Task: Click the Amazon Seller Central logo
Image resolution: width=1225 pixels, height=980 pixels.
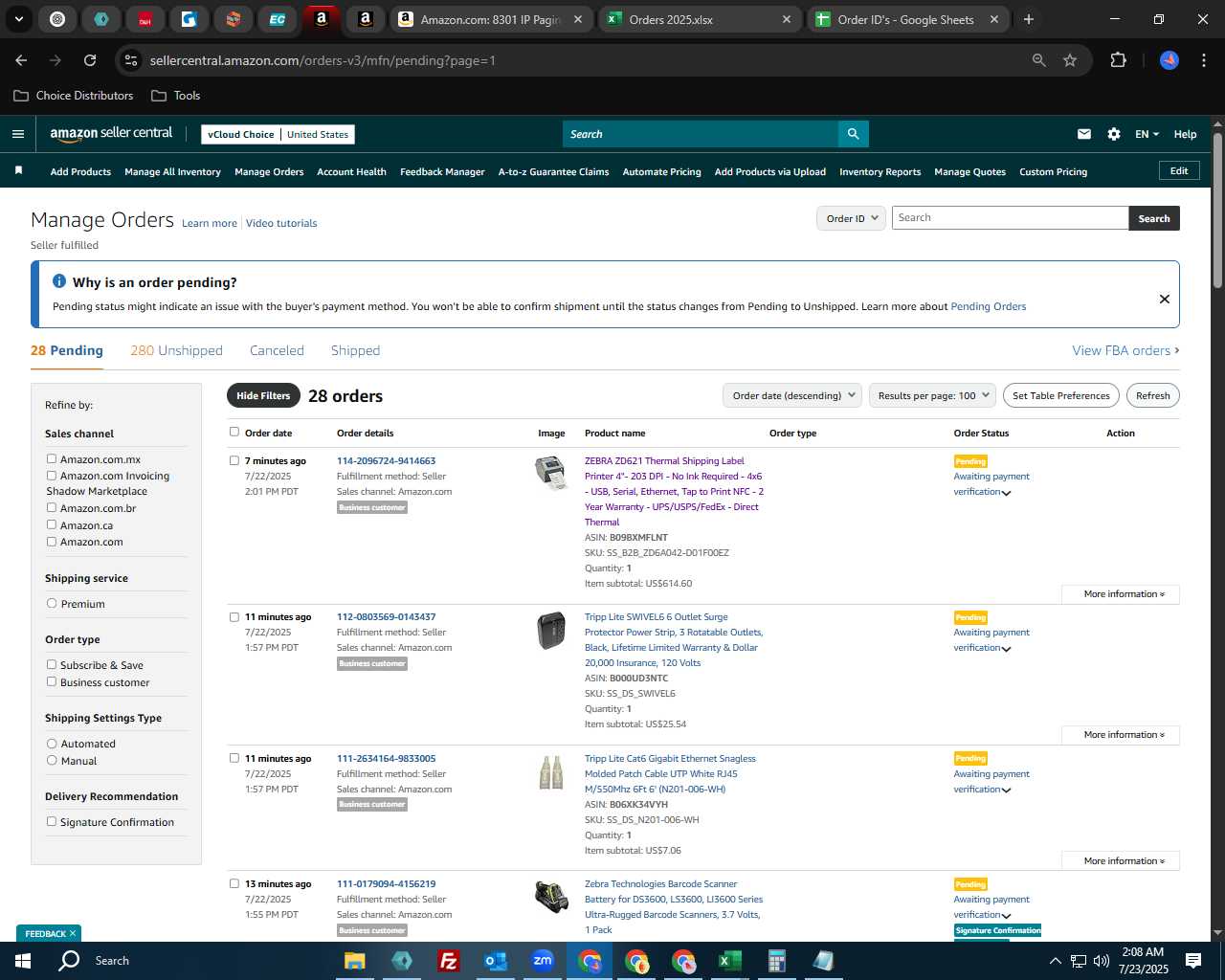Action: point(111,134)
